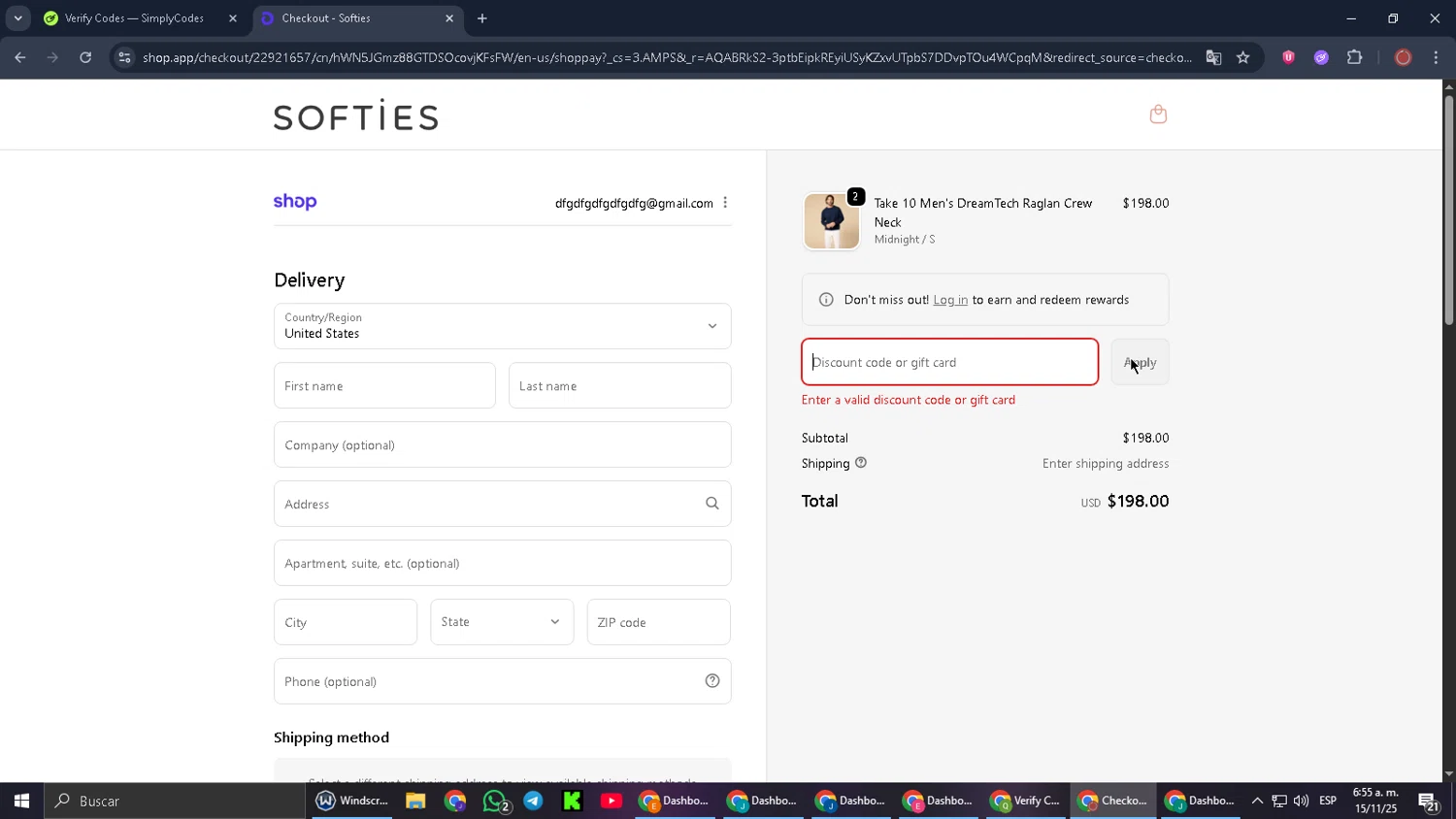Click the product thumbnail image
The width and height of the screenshot is (1456, 819).
click(832, 221)
